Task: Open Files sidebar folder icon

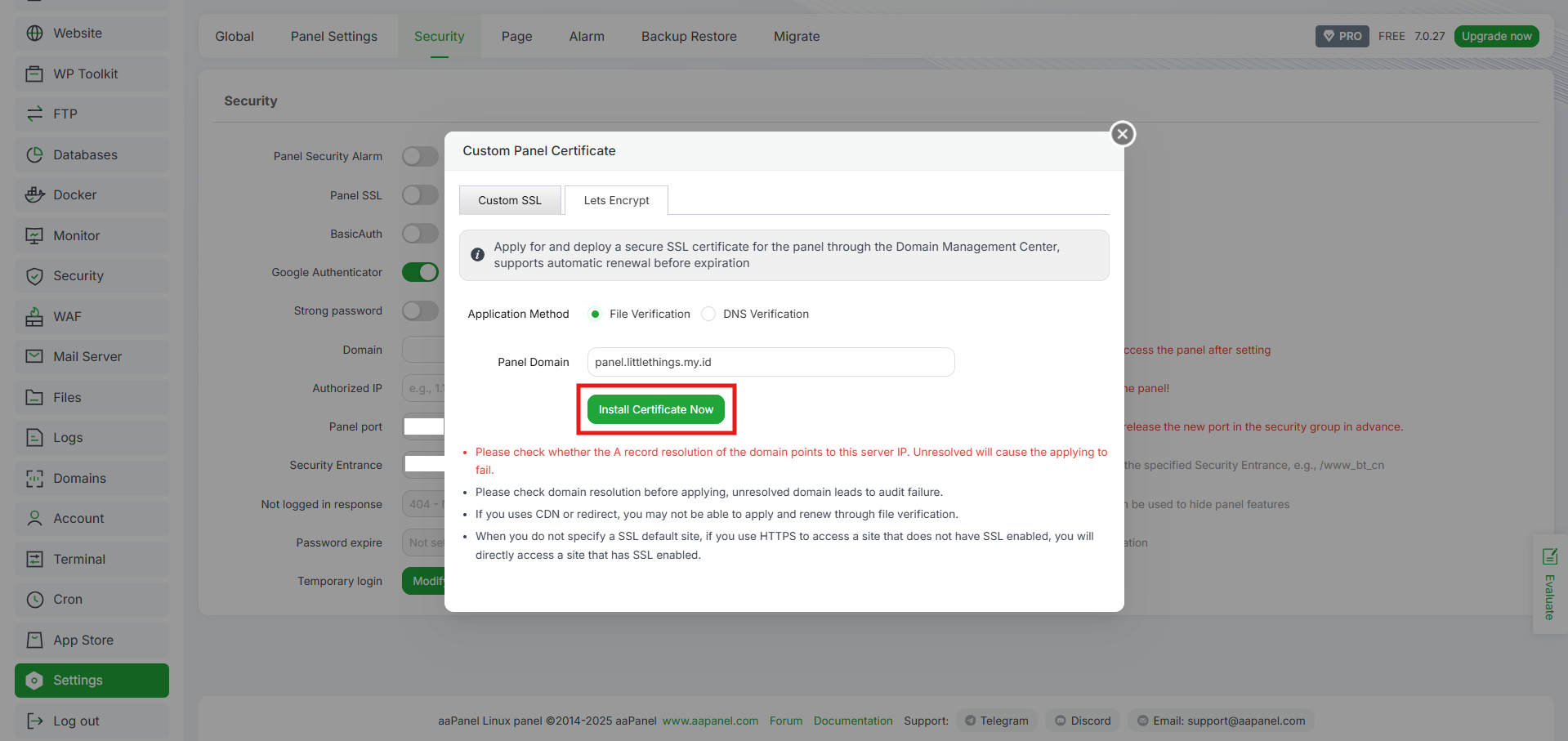Action: [34, 397]
